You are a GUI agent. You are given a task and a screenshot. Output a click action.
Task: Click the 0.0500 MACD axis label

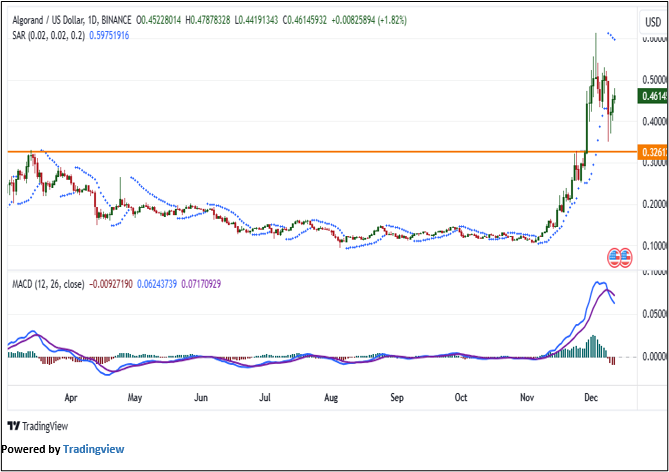[655, 315]
